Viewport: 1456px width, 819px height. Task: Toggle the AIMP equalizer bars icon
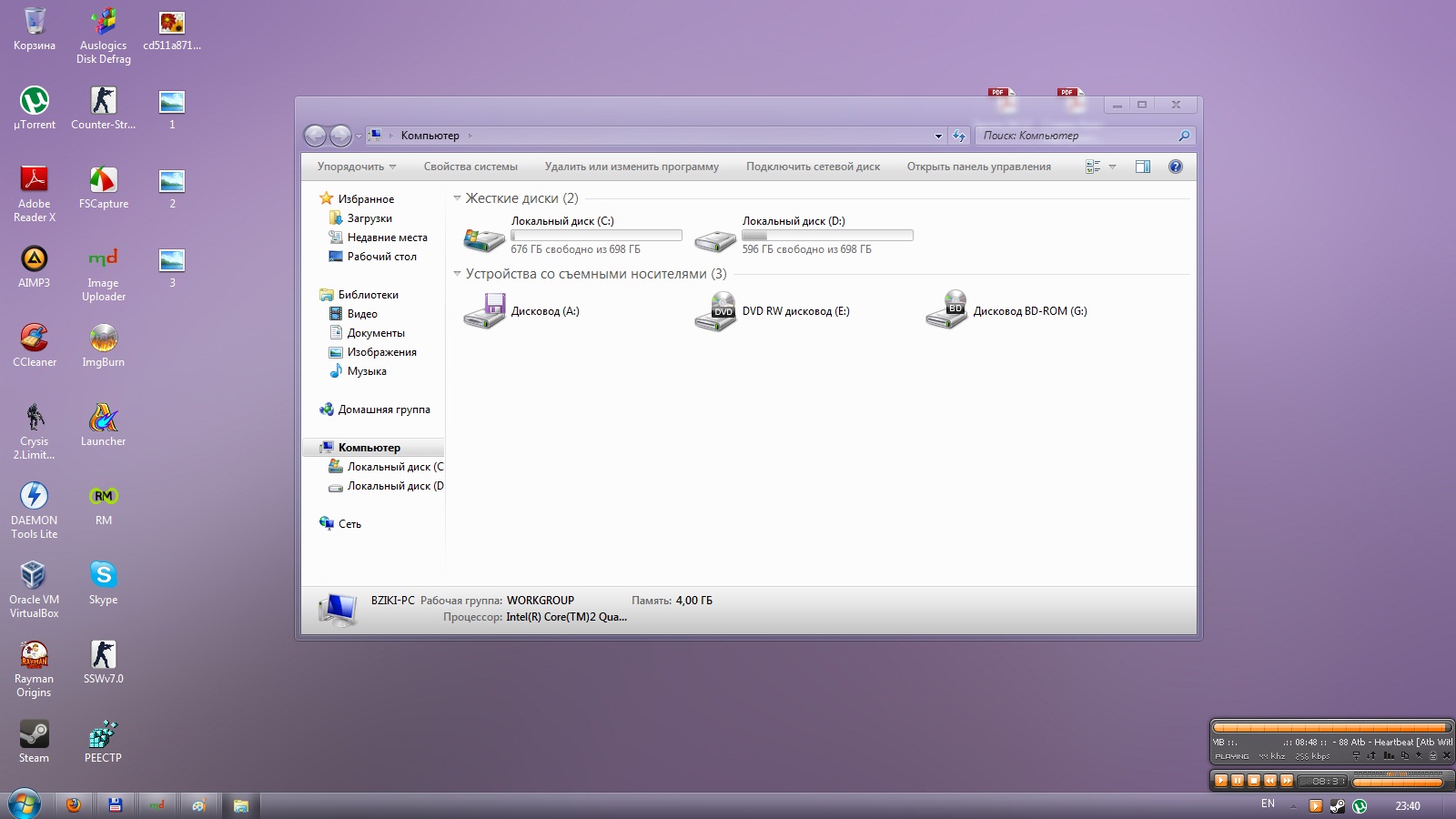[x=1389, y=755]
